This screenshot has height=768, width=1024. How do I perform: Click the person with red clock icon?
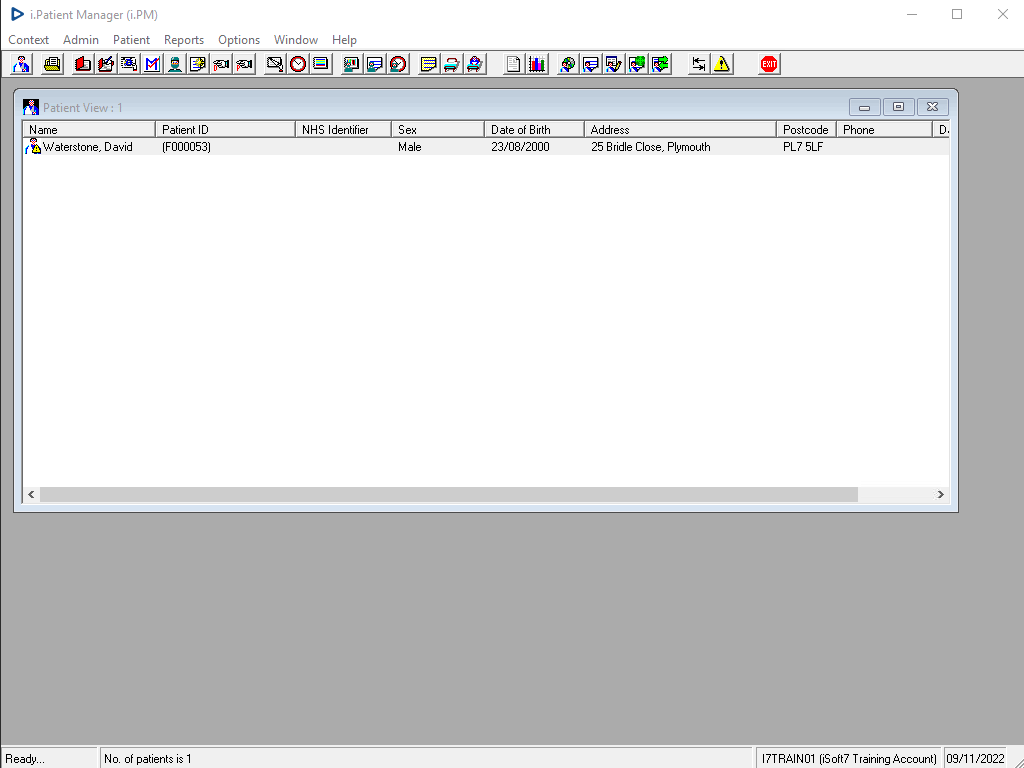tap(398, 64)
